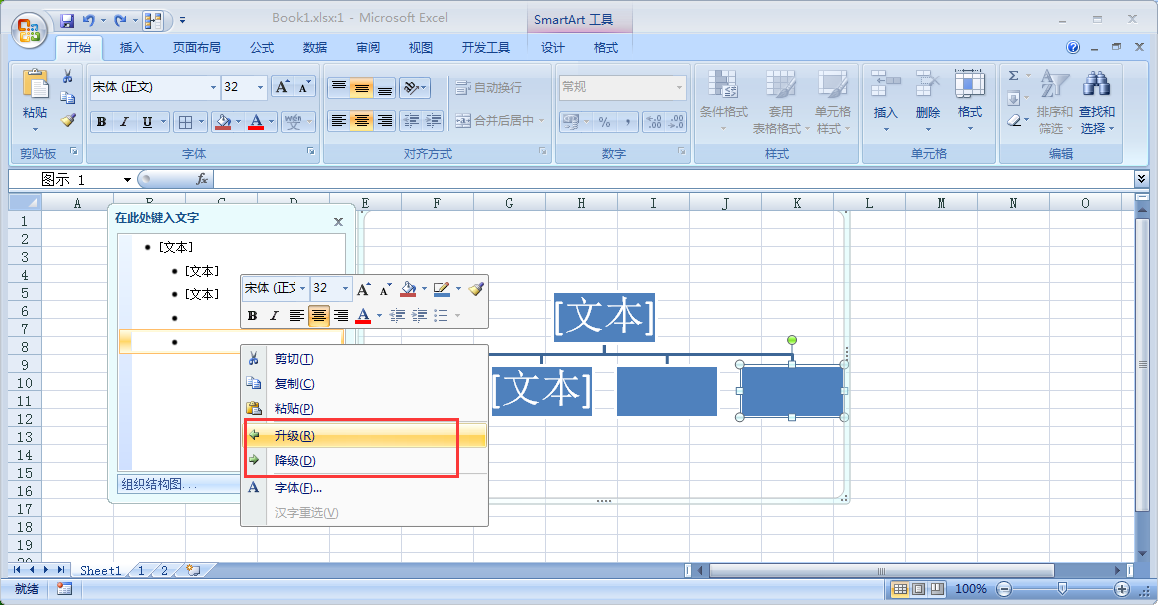1158x605 pixels.
Task: Choose 降级(D) from context menu
Action: tap(365, 461)
